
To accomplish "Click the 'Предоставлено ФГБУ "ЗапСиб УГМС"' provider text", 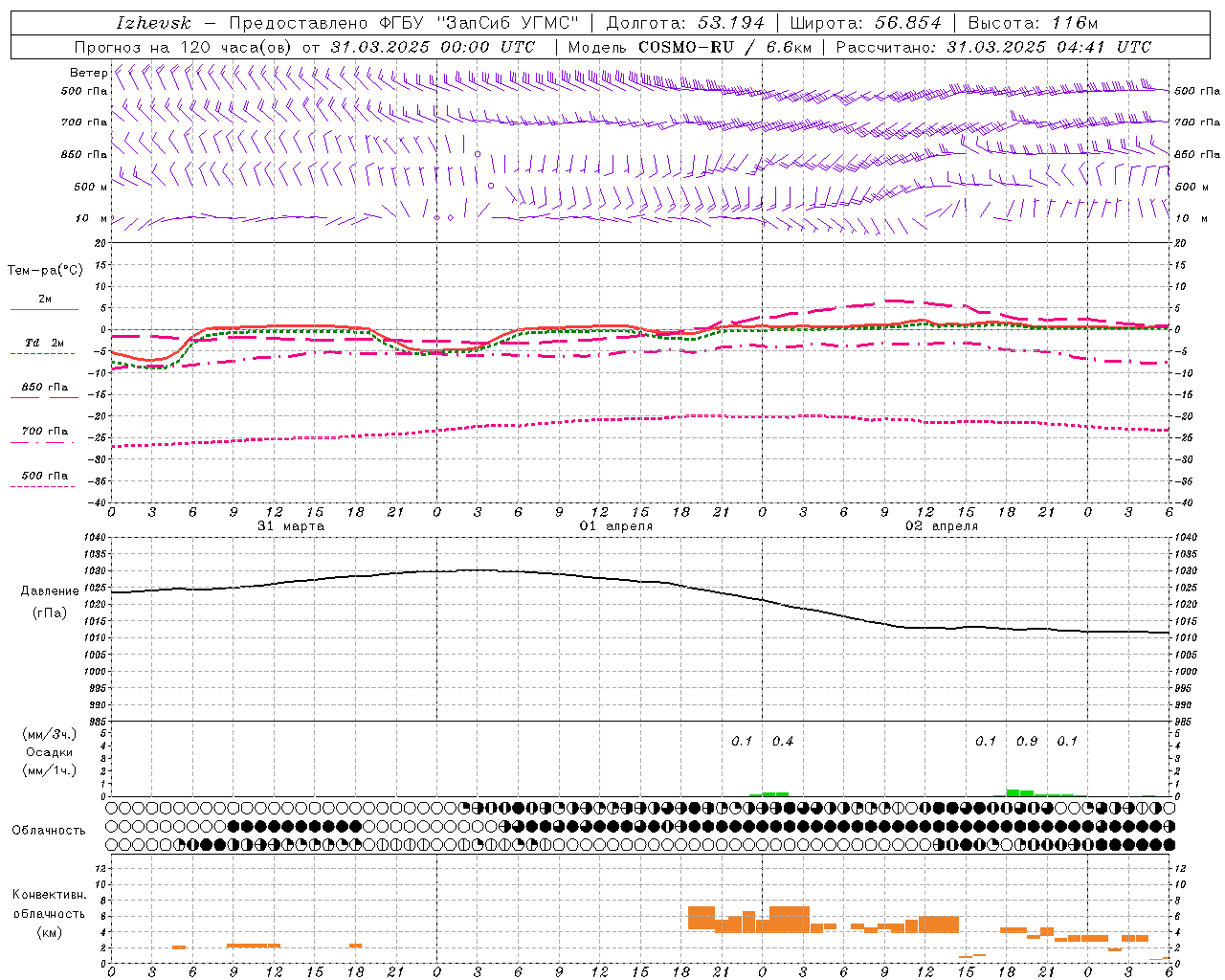I will click(404, 23).
